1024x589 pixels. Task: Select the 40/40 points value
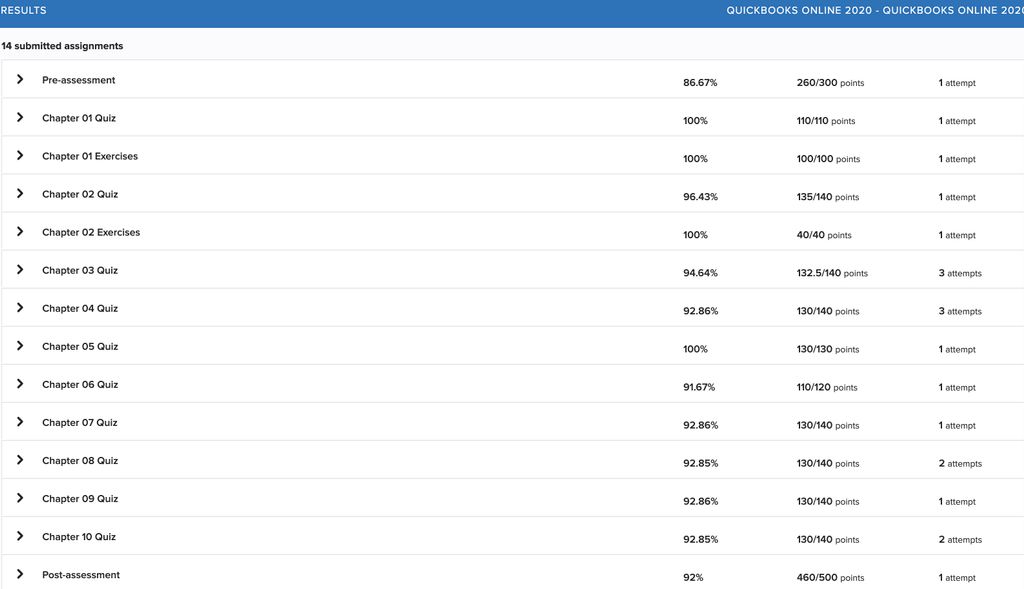coord(824,235)
